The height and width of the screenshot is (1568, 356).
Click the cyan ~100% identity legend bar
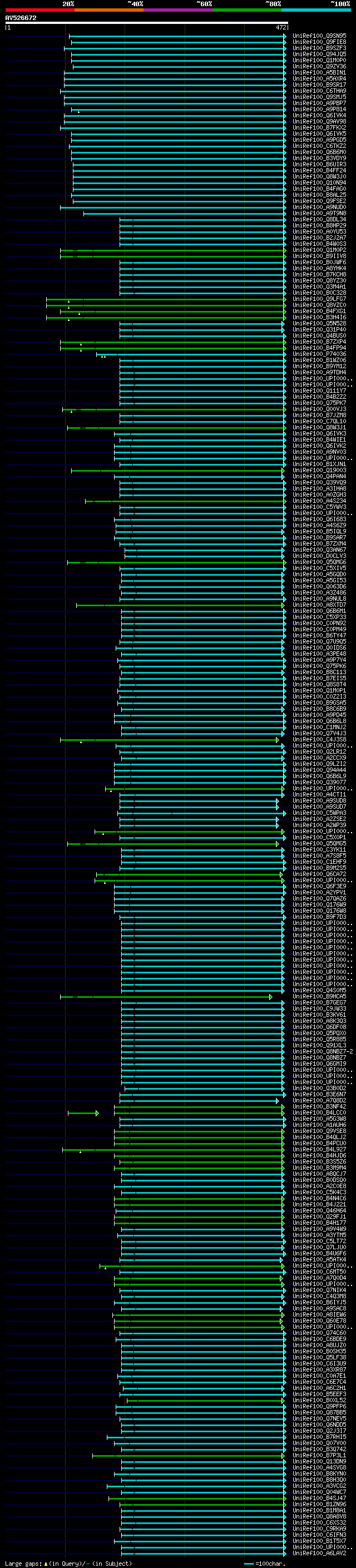316,11
